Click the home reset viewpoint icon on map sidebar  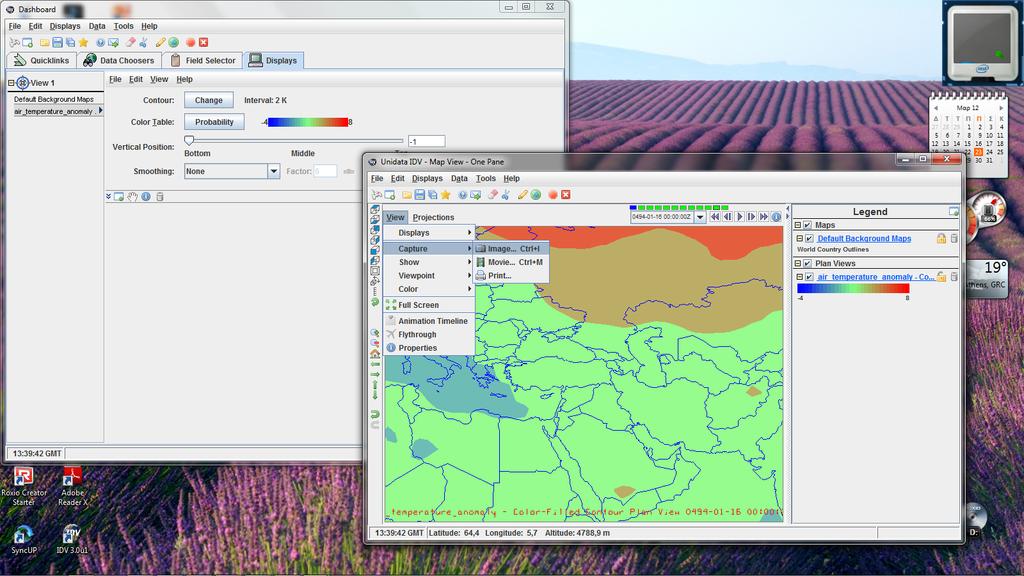click(375, 354)
